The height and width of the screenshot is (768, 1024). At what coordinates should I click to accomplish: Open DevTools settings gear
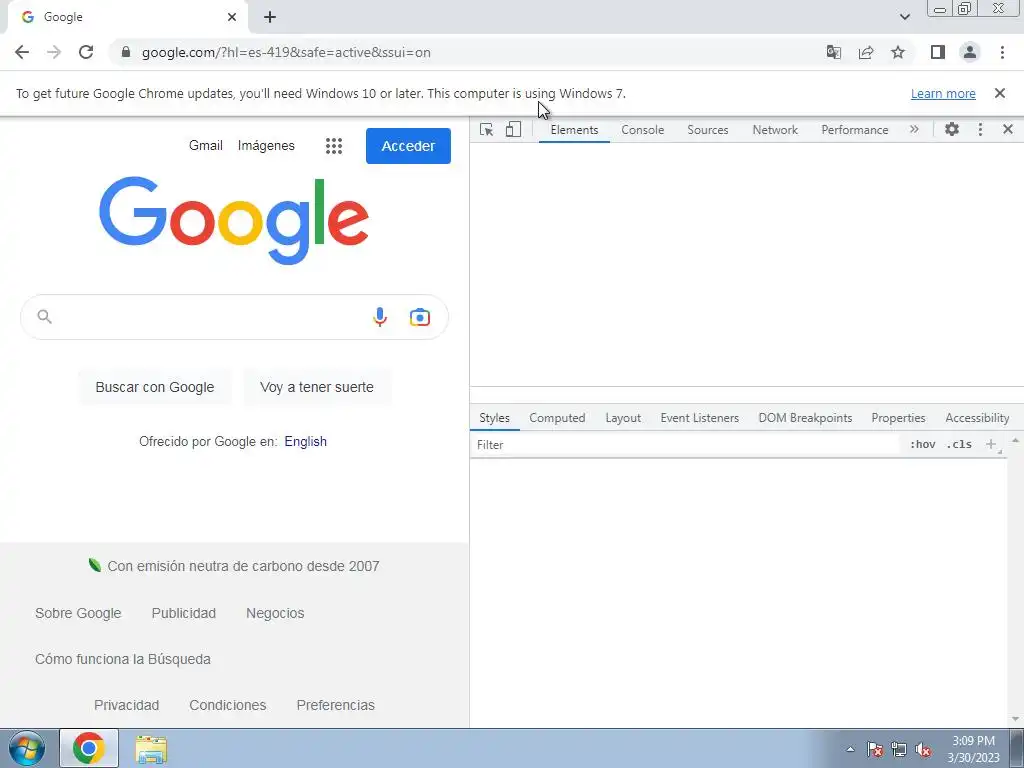click(x=952, y=129)
